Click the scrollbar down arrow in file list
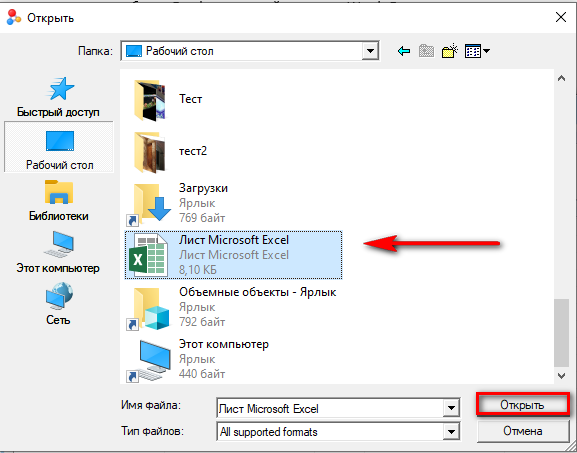Image resolution: width=577 pixels, height=453 pixels. [x=562, y=376]
